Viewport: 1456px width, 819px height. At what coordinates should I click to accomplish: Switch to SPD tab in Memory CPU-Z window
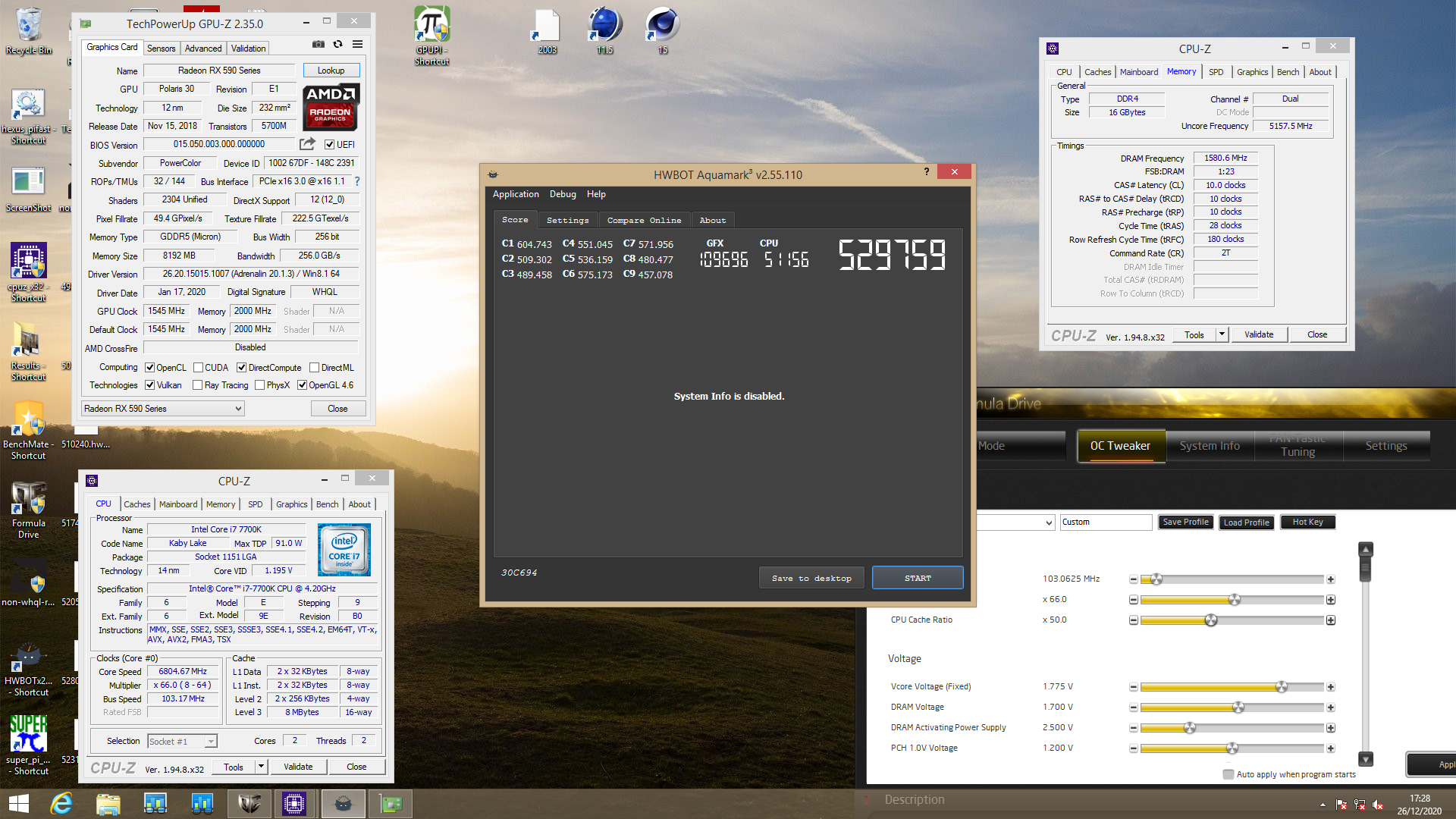pos(1216,72)
